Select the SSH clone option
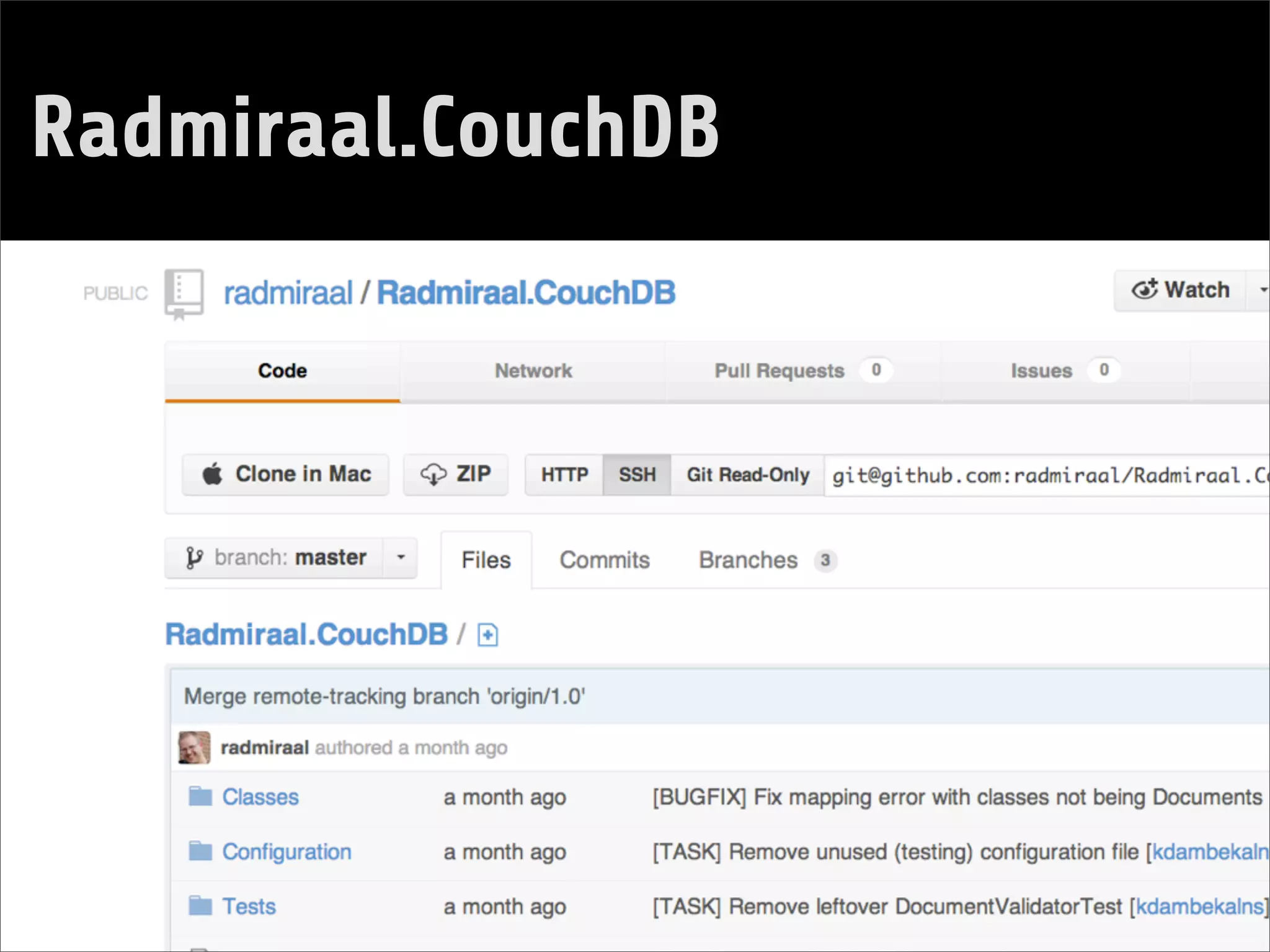Screen dimensions: 1270x952 (637, 475)
